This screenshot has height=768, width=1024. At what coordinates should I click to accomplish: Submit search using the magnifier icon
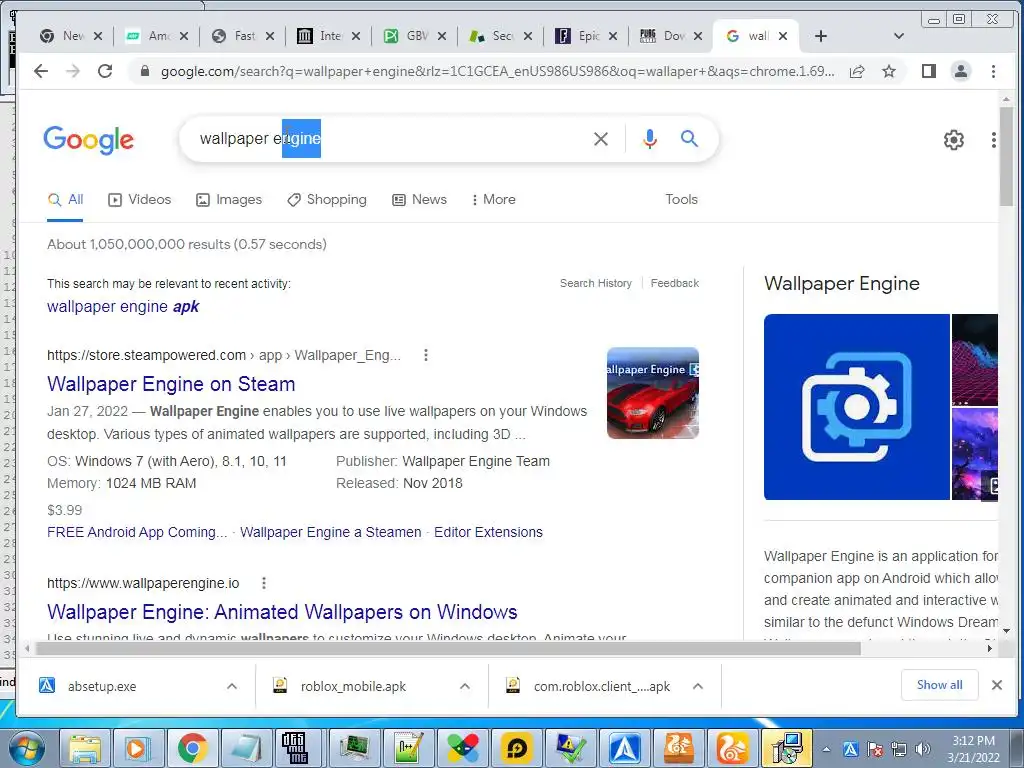[x=690, y=138]
